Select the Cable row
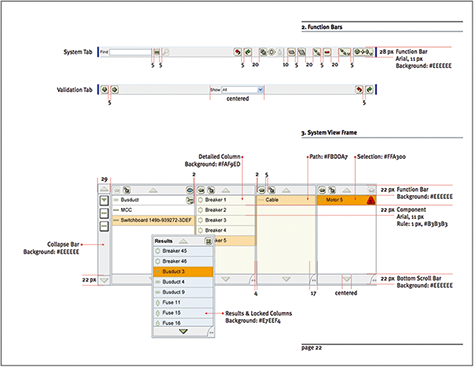Viewport: 474px width, 367px height. pos(286,200)
